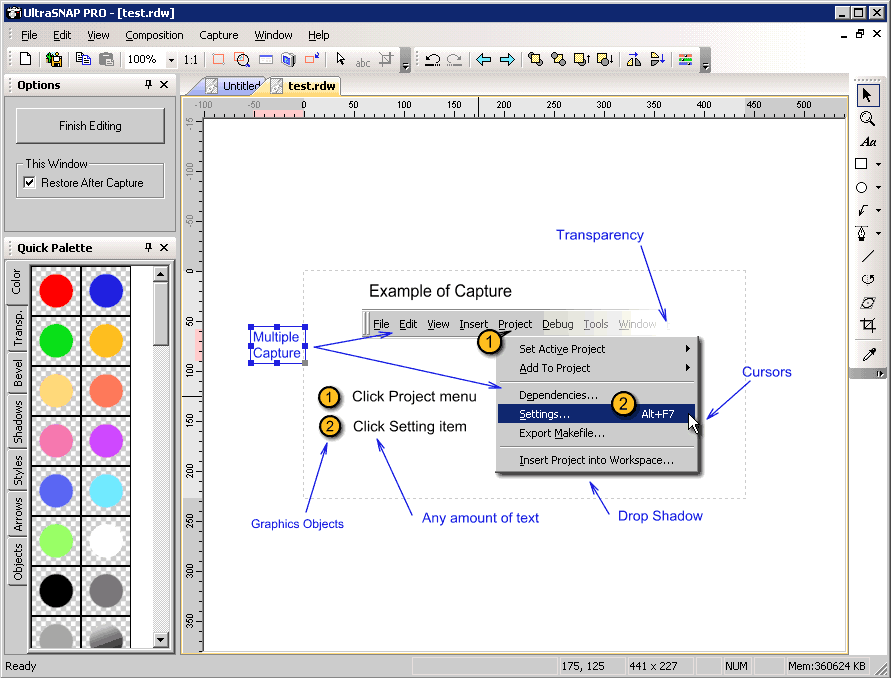Click the repeat last capture icon

312,59
